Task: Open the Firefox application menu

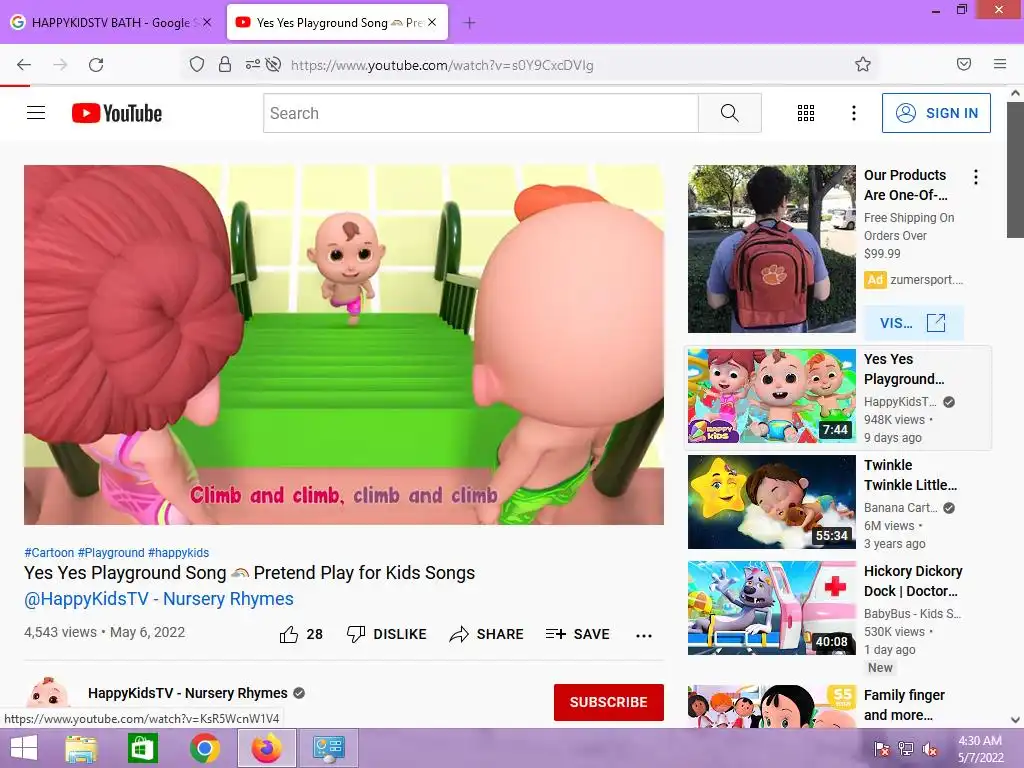Action: (1000, 64)
